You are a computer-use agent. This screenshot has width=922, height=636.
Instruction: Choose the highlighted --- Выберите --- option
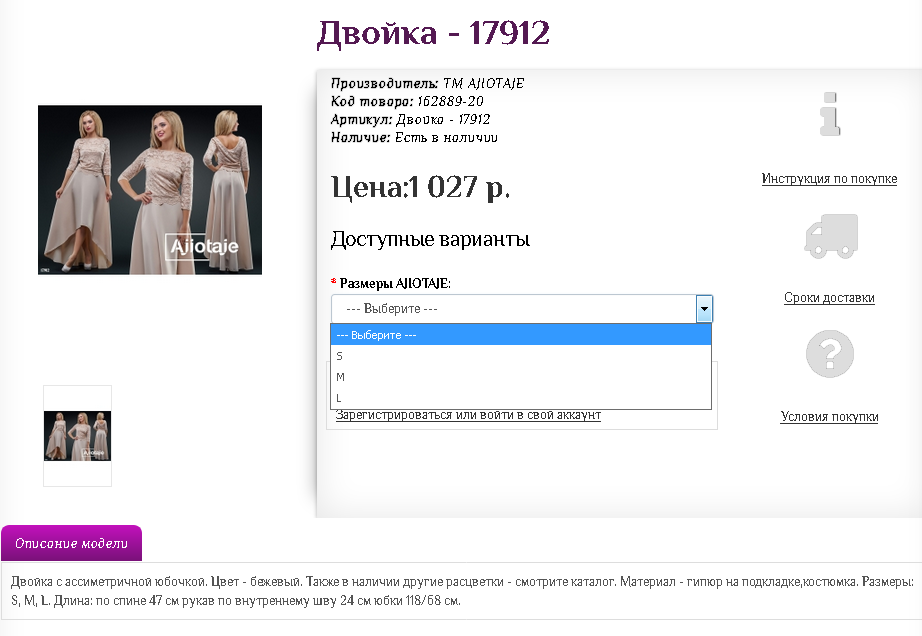pos(521,335)
